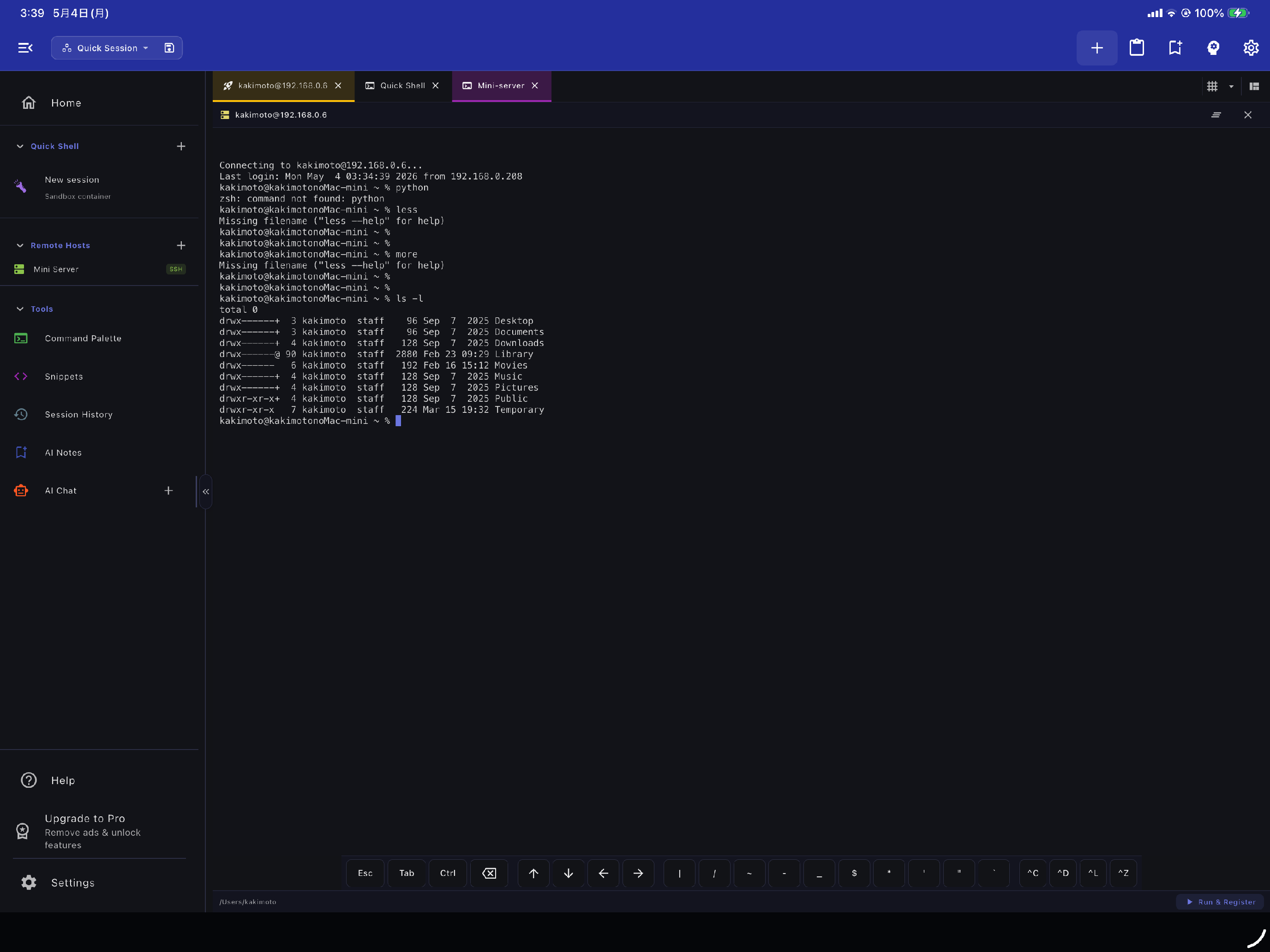Screen dimensions: 1270x952
Task: Click Run & Register button
Action: (1221, 902)
